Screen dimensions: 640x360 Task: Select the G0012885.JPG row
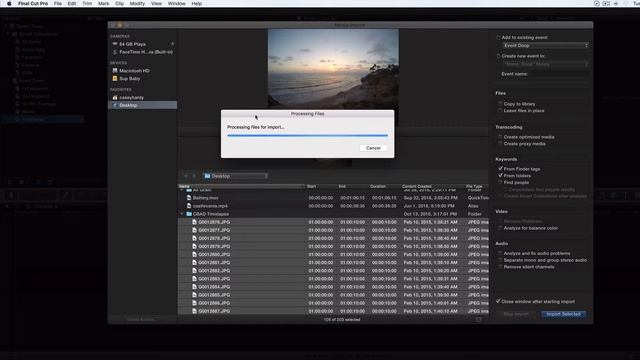coord(333,295)
